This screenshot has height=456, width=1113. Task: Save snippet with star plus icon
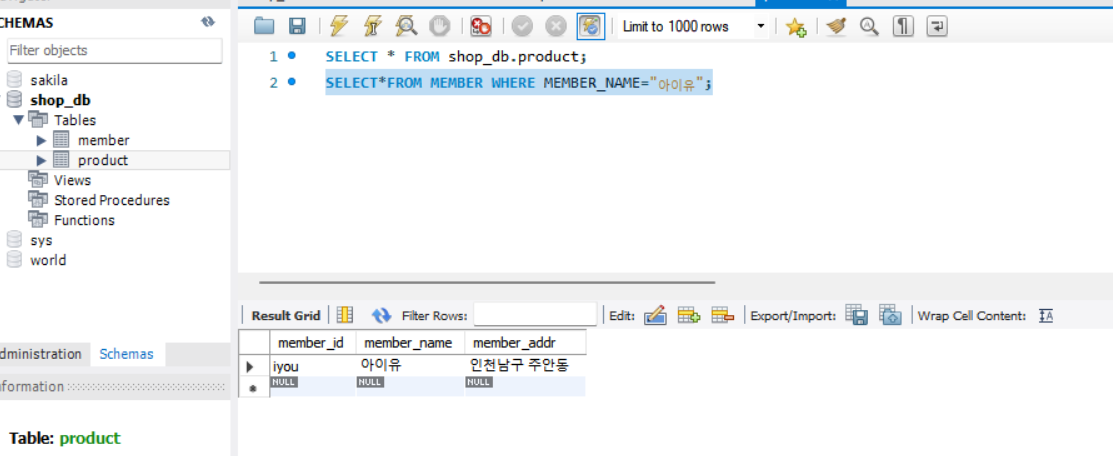[796, 27]
